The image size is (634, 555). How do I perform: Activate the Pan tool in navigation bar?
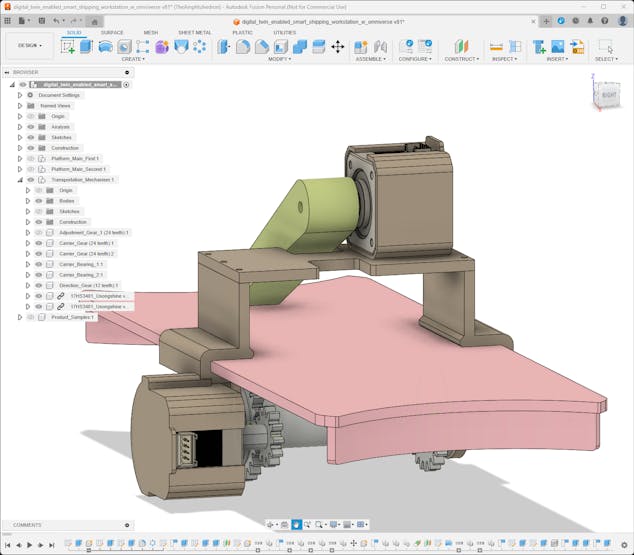point(296,524)
